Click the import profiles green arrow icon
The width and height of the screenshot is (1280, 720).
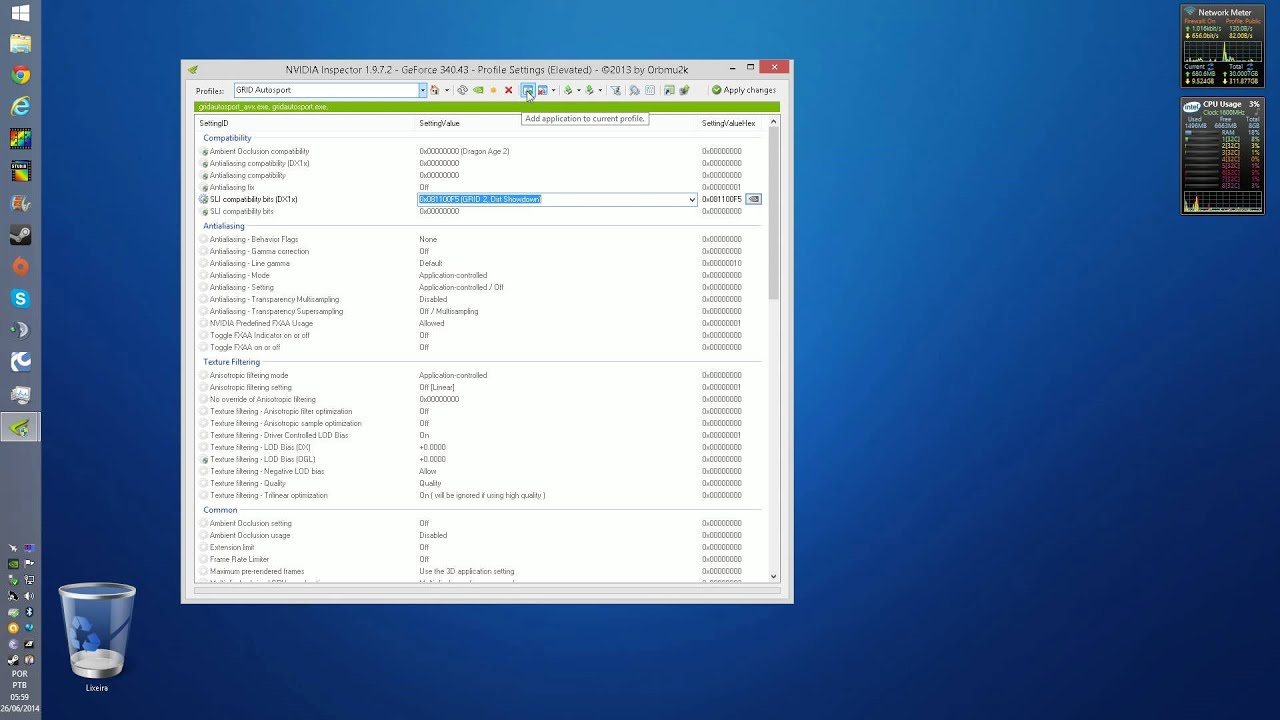589,90
